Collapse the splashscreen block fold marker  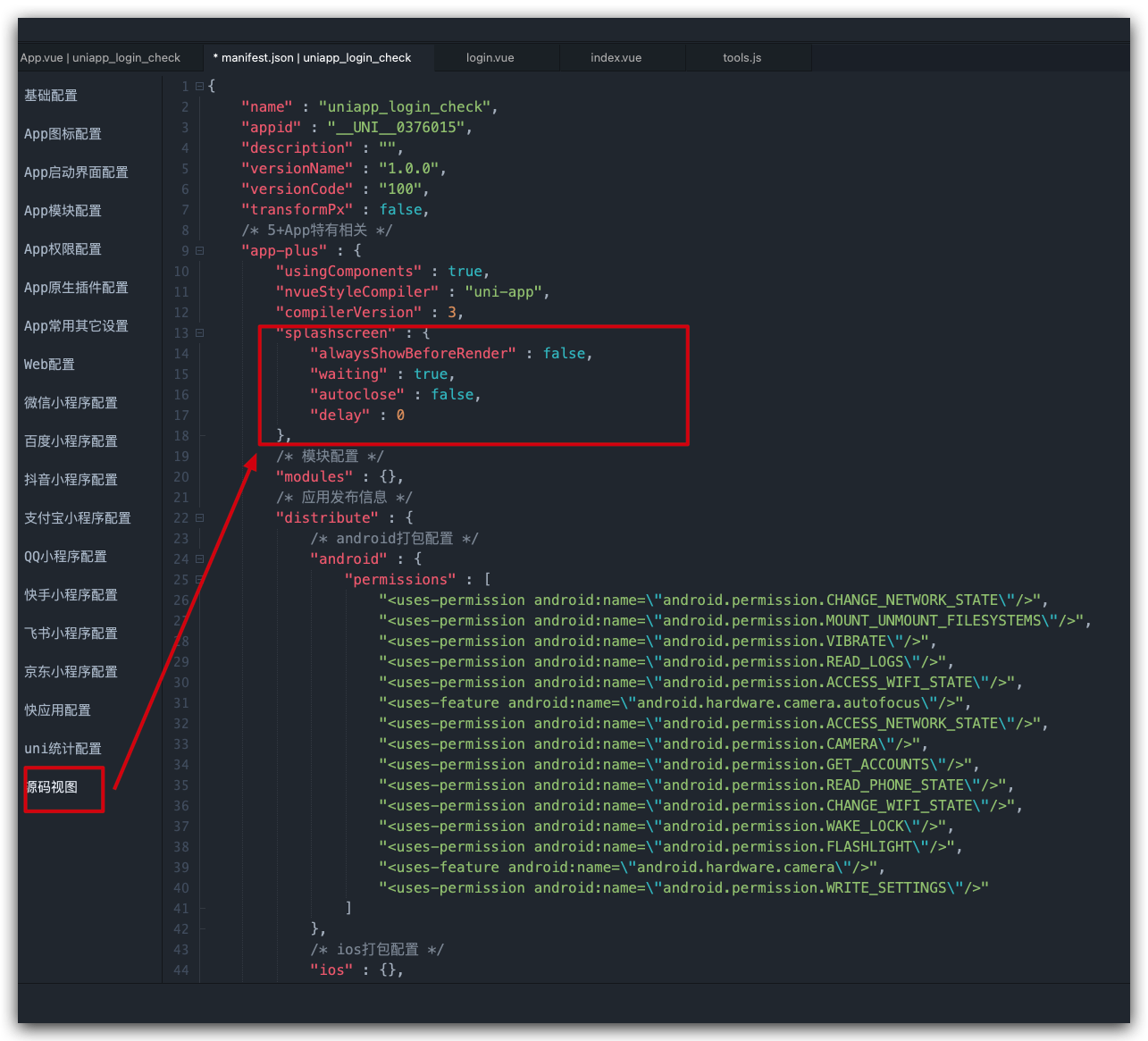coord(199,333)
